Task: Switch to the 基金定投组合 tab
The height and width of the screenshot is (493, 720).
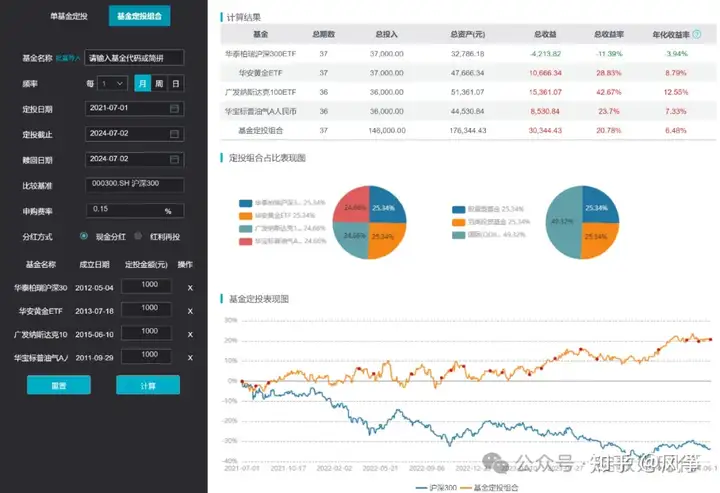Action: 139,16
